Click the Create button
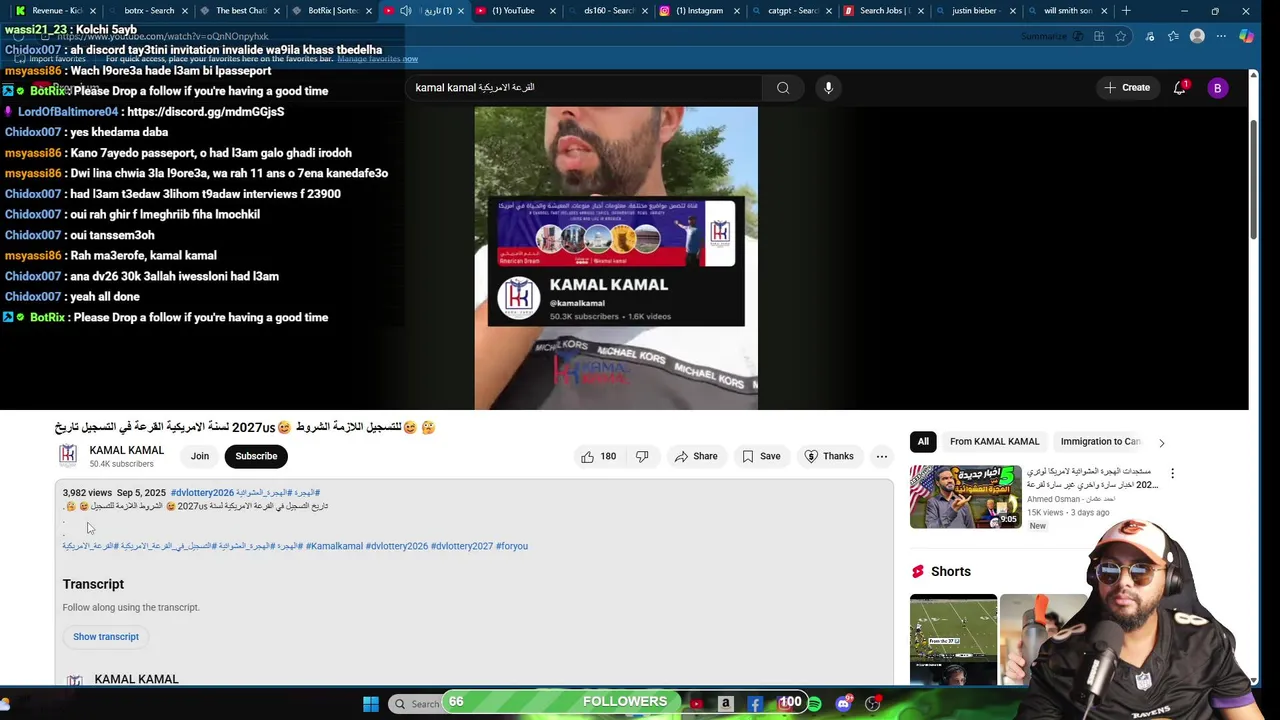The image size is (1280, 720). [x=1126, y=88]
